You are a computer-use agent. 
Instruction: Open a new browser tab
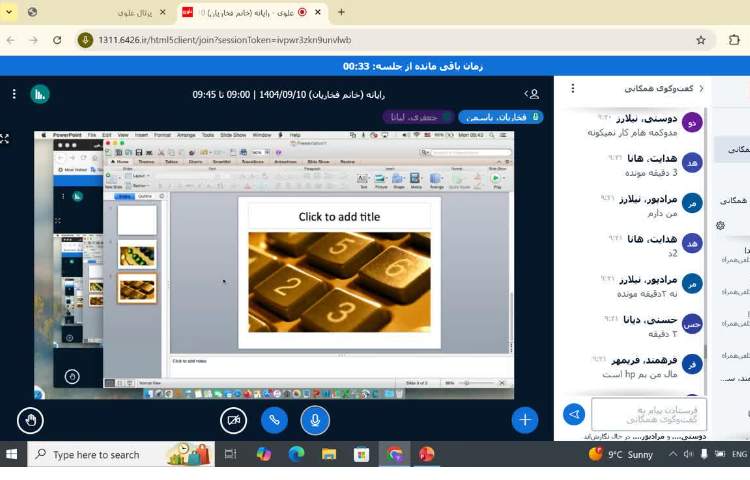point(341,12)
